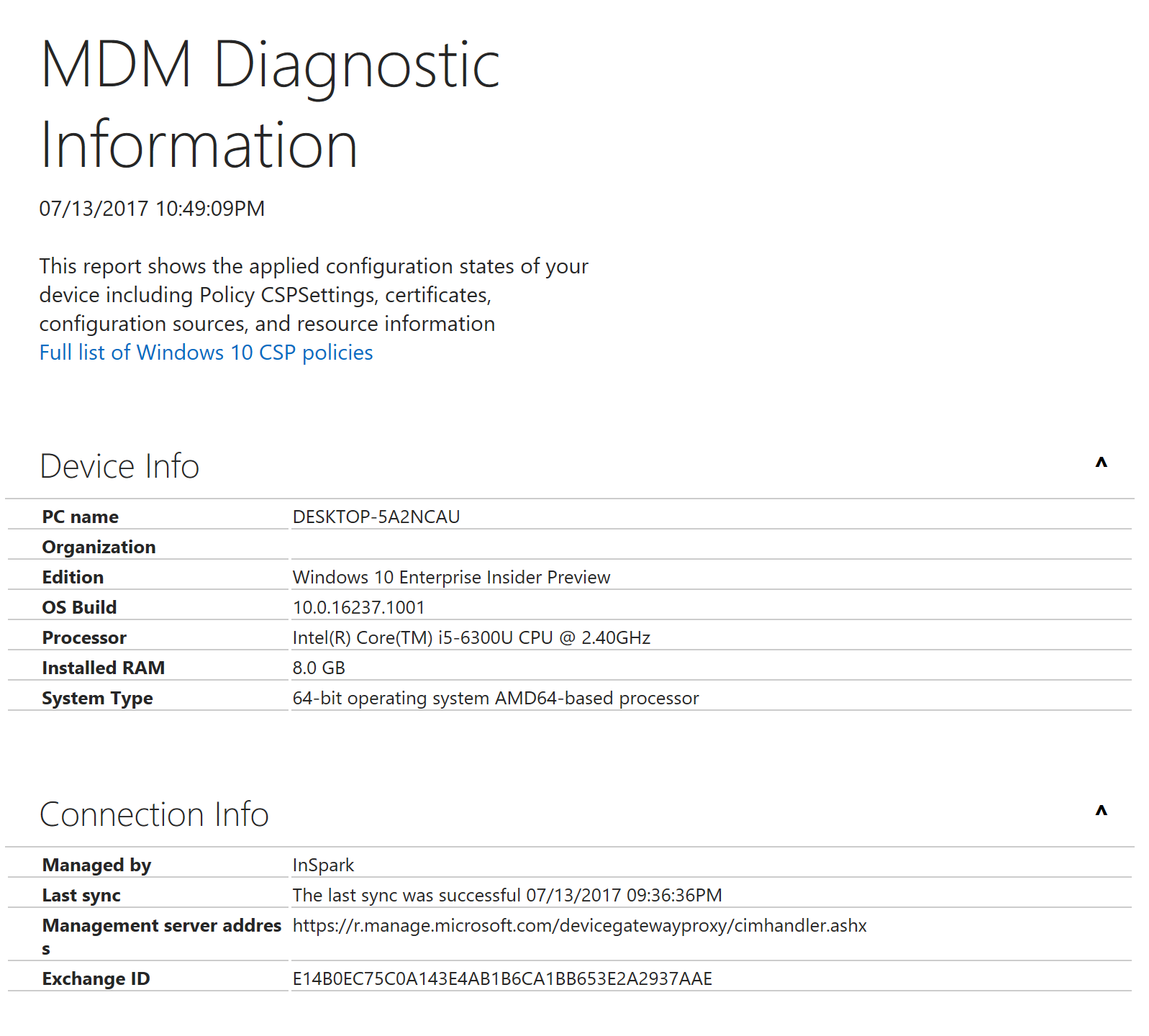This screenshot has height=1036, width=1149.
Task: Click the Managed by InSpark entry
Action: click(323, 865)
